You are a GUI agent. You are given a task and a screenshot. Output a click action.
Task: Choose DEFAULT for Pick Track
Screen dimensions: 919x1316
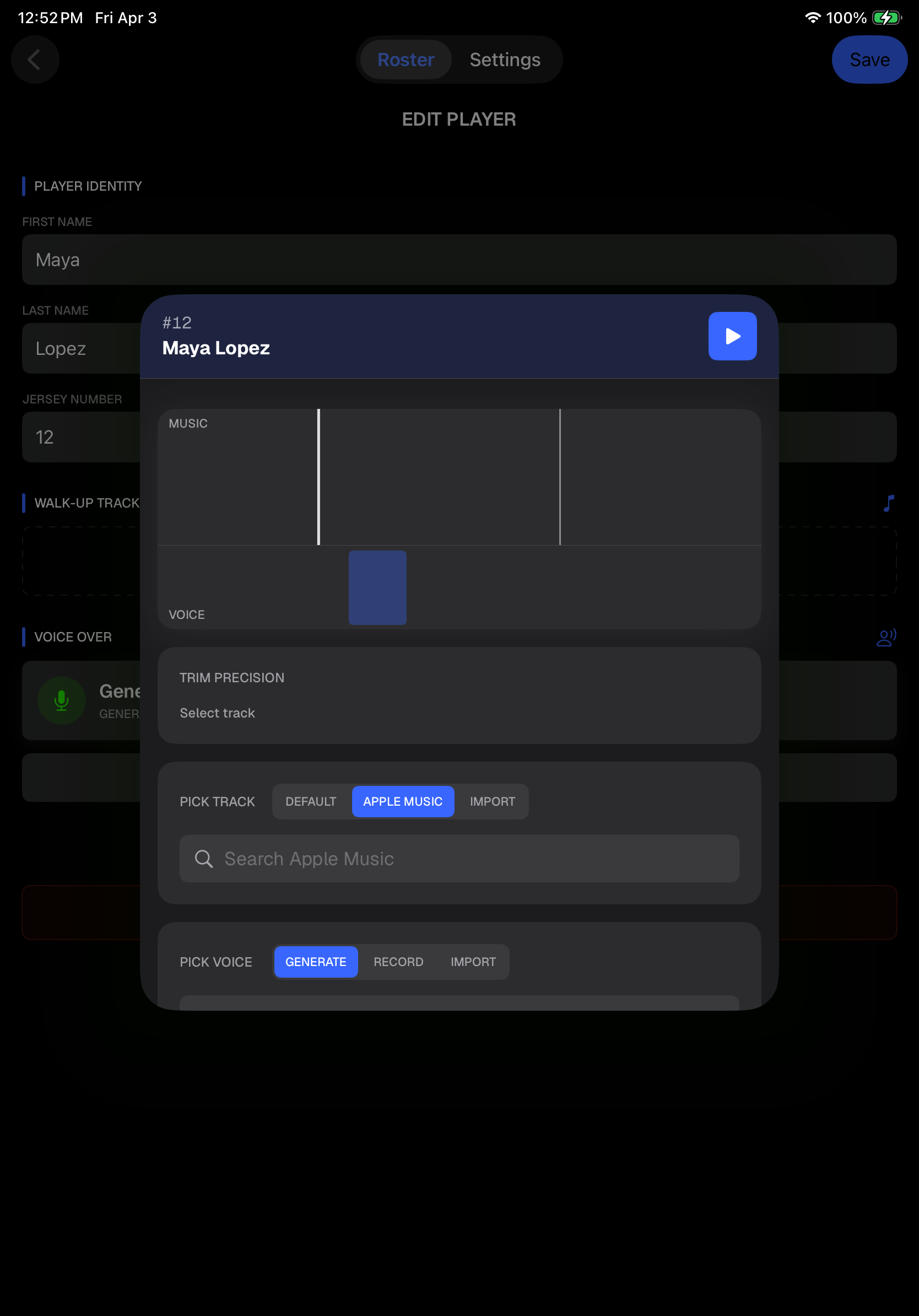[x=311, y=801]
